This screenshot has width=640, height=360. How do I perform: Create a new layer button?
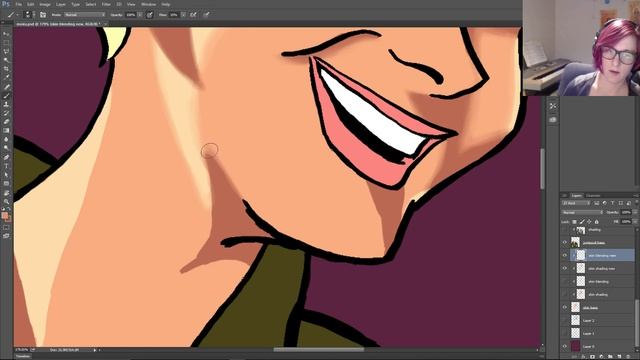tap(620, 357)
